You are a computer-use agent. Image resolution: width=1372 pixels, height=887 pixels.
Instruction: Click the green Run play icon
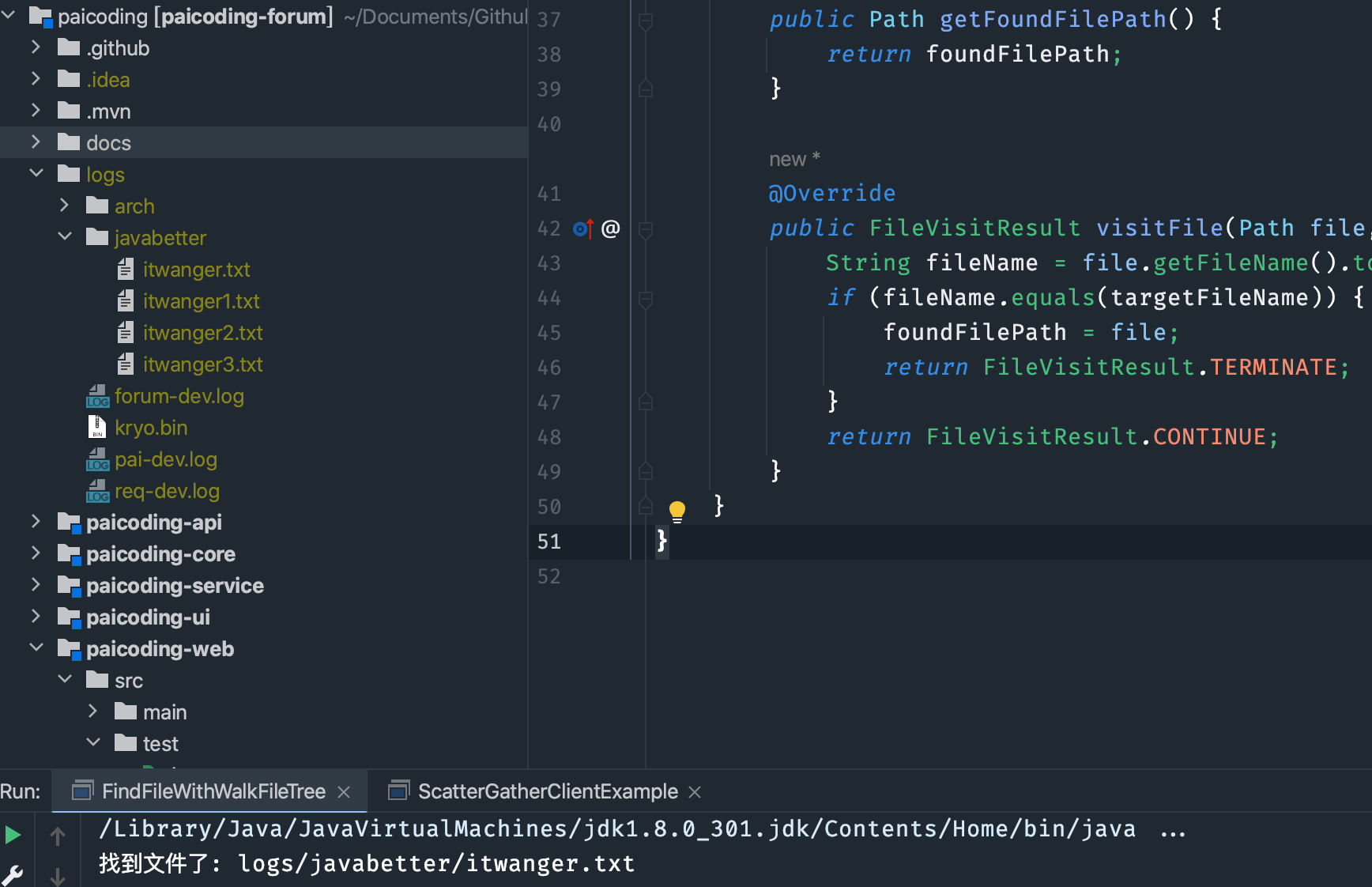13,835
